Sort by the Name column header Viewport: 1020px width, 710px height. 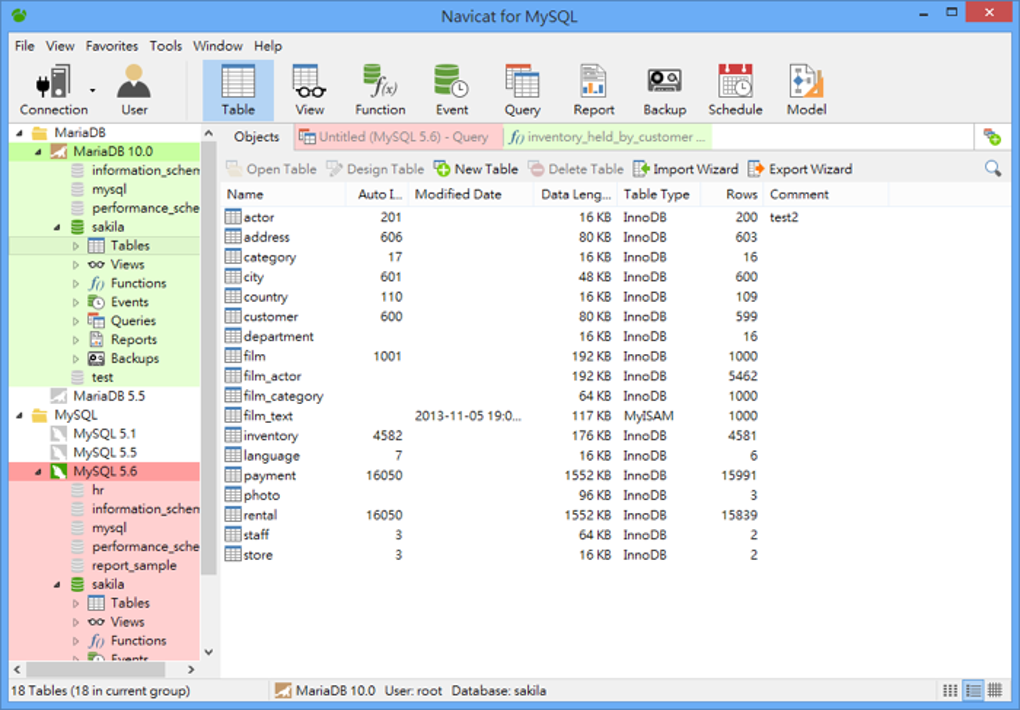click(284, 195)
